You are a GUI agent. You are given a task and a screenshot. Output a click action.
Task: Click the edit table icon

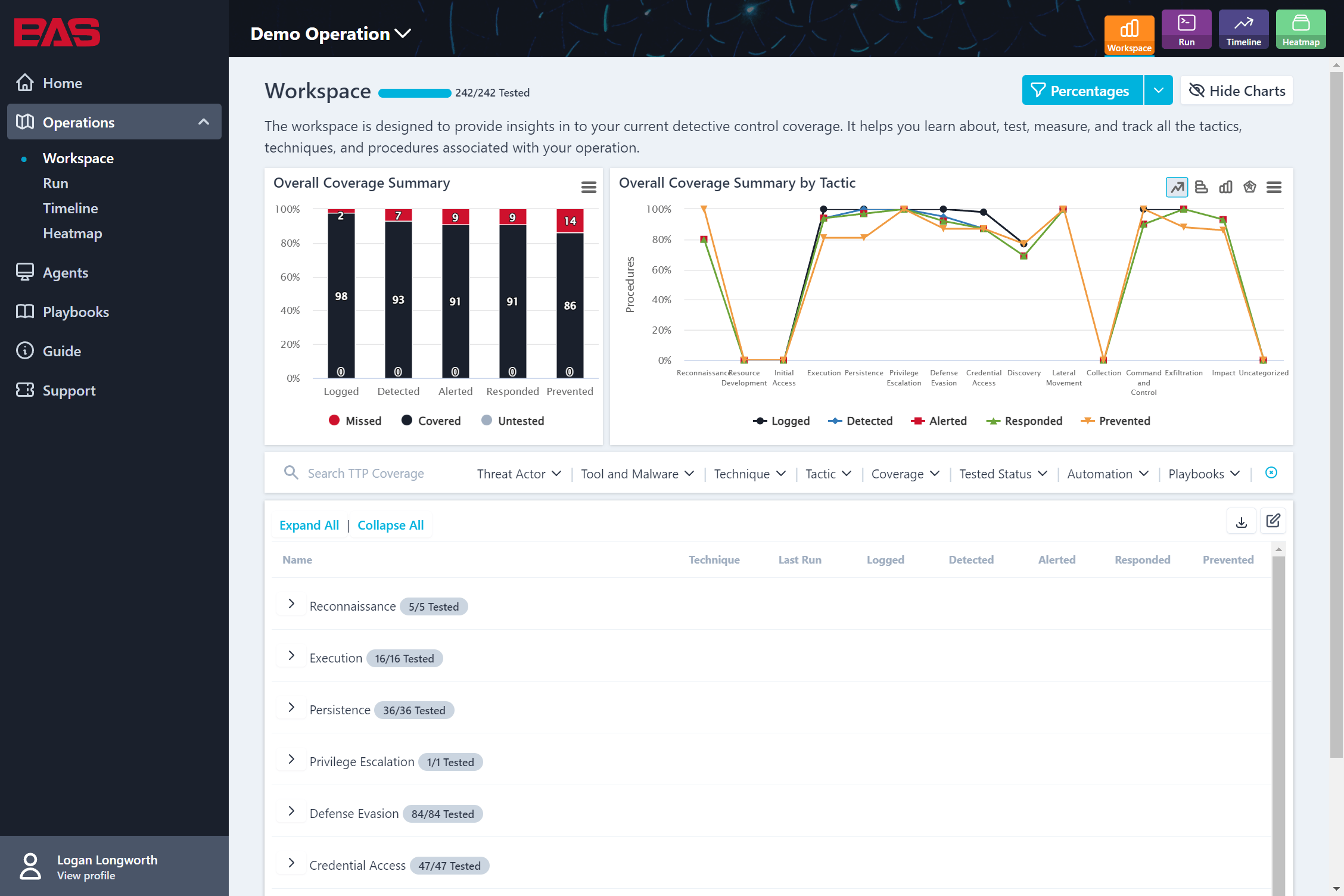tap(1273, 521)
